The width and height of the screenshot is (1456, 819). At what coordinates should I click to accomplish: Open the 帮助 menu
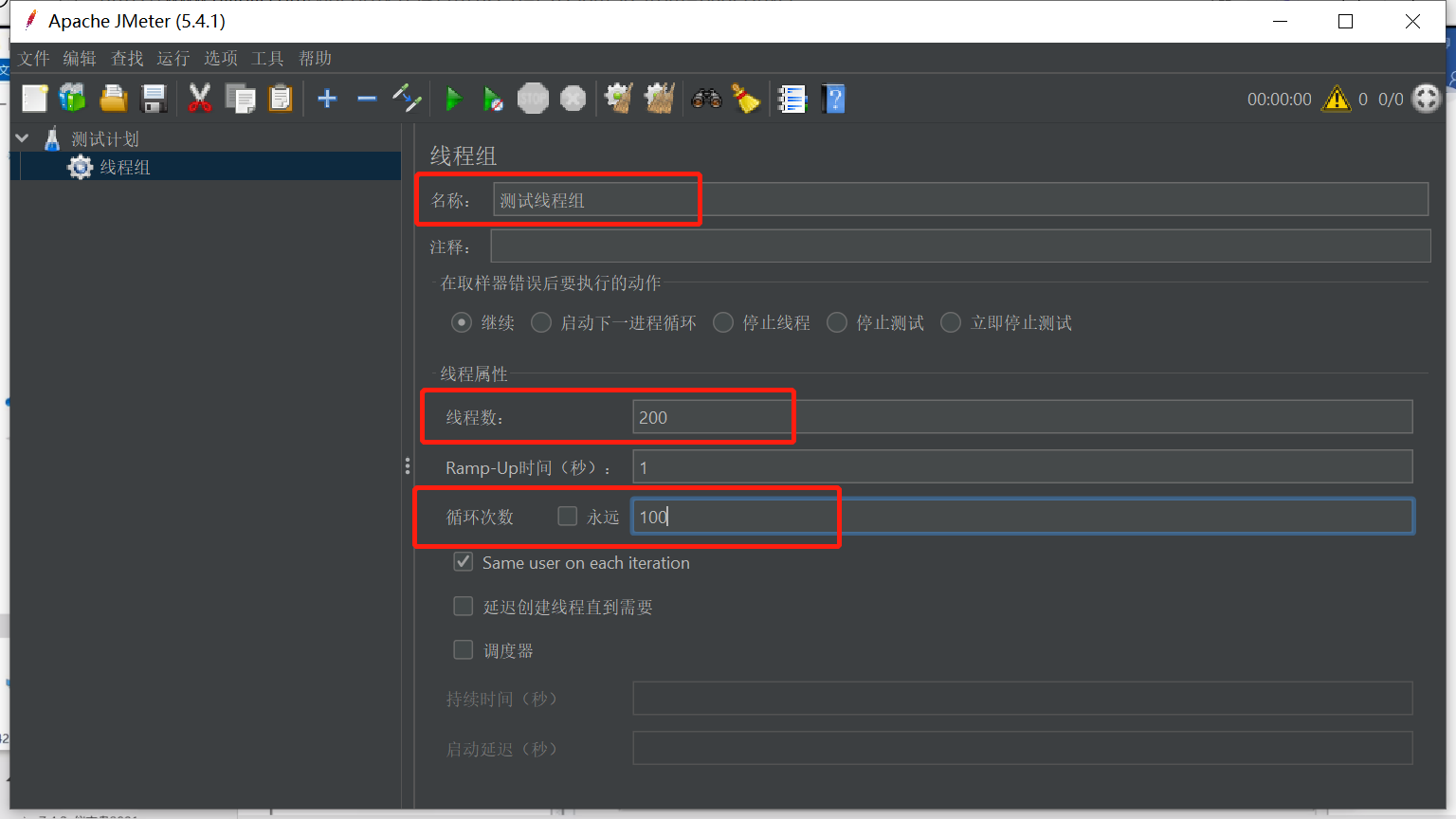(x=315, y=59)
